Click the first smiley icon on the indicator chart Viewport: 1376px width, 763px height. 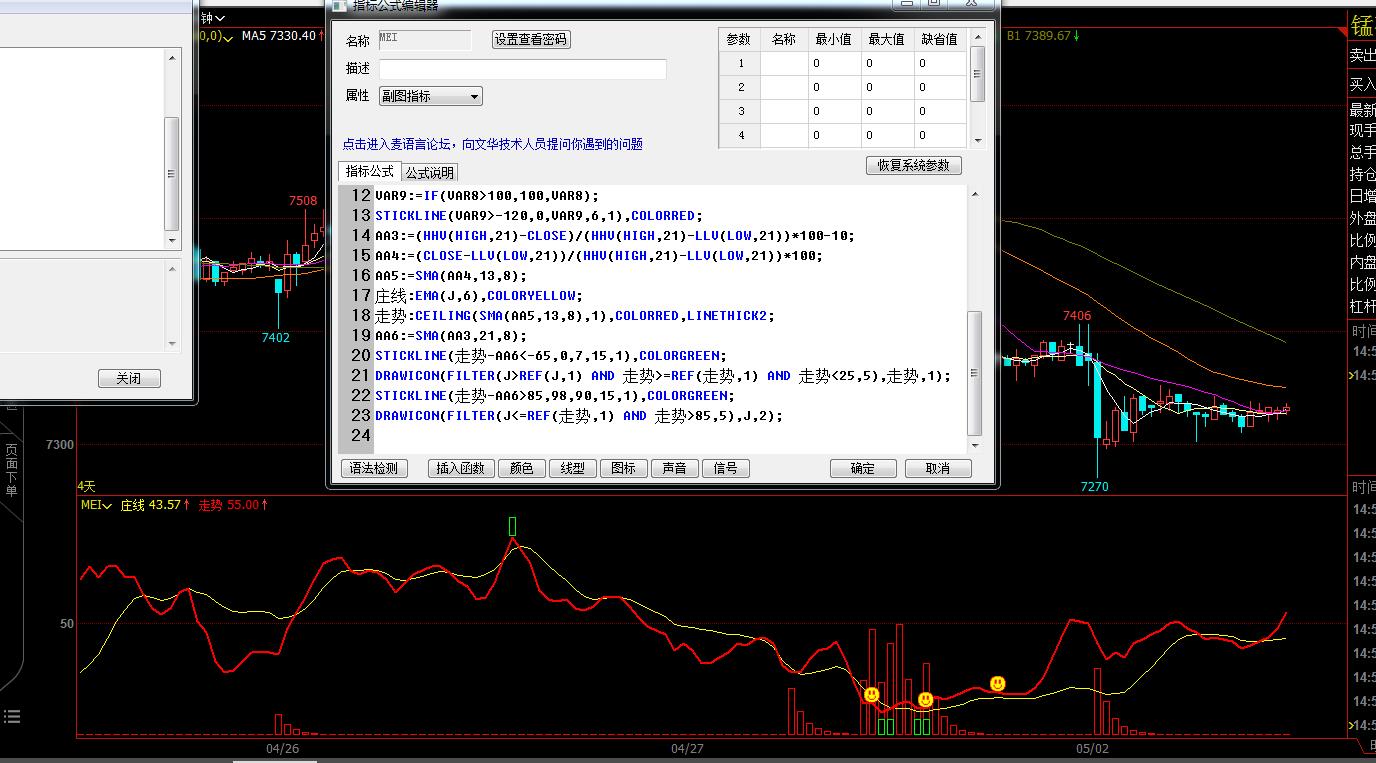coord(872,694)
